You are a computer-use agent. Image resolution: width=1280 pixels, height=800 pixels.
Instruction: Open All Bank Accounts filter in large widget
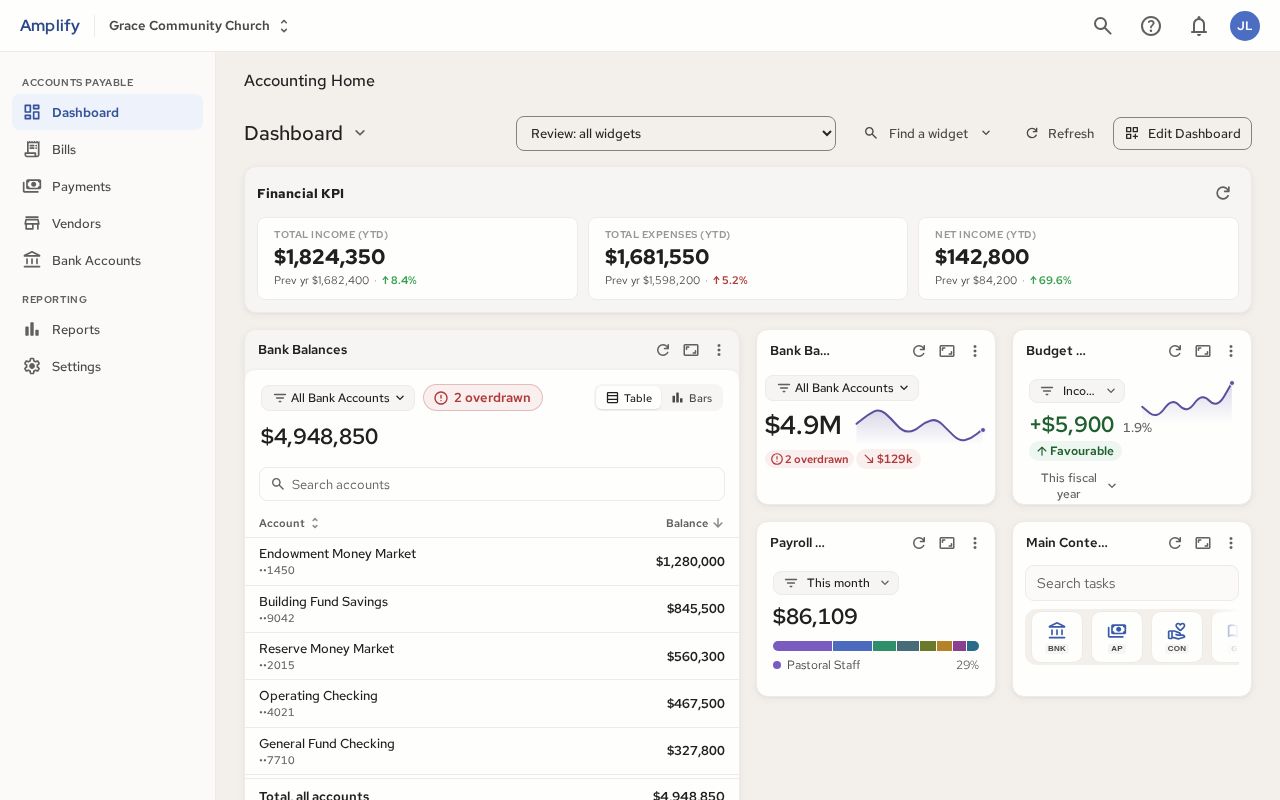[x=339, y=398]
